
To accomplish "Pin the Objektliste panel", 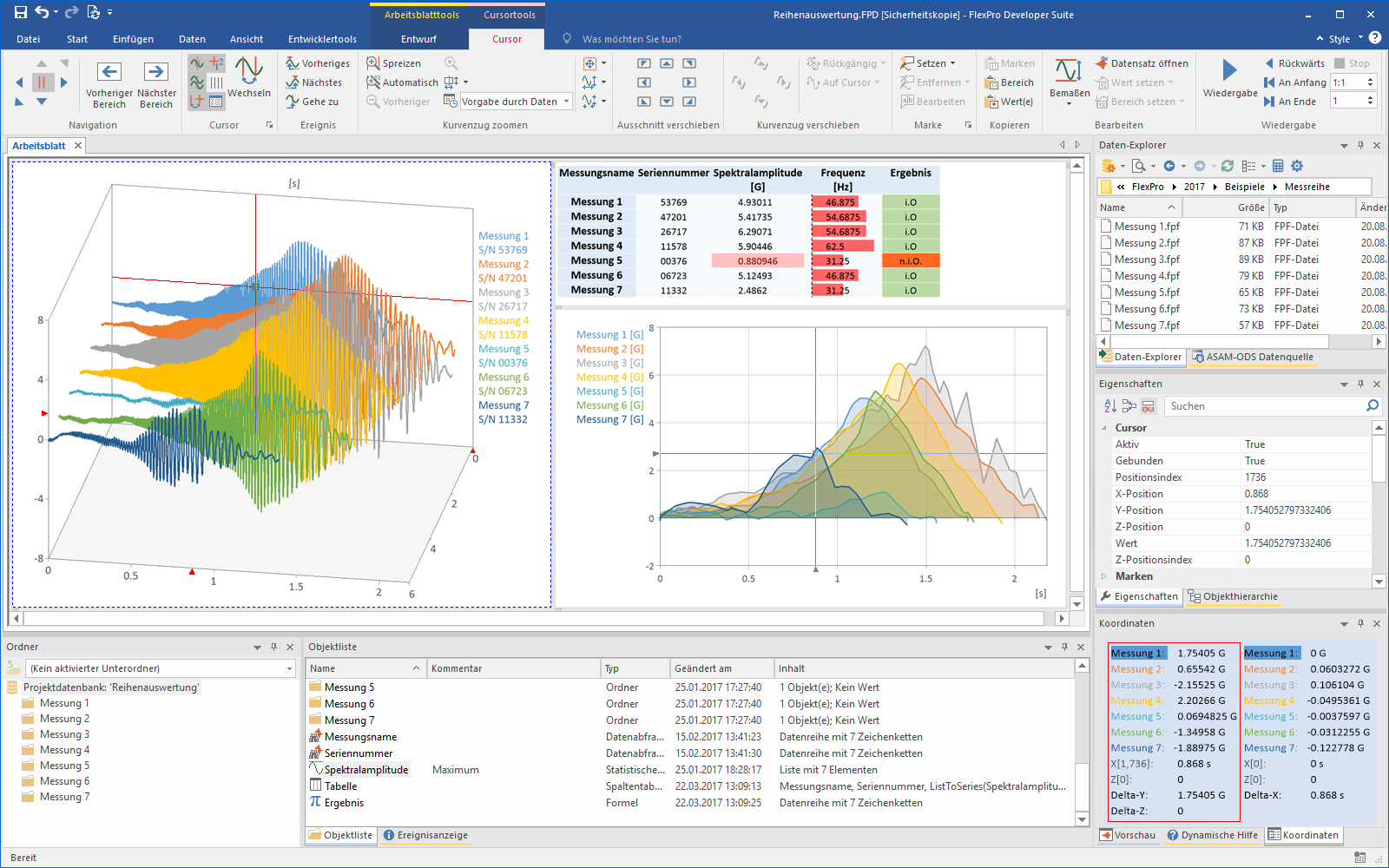I will [x=1064, y=647].
